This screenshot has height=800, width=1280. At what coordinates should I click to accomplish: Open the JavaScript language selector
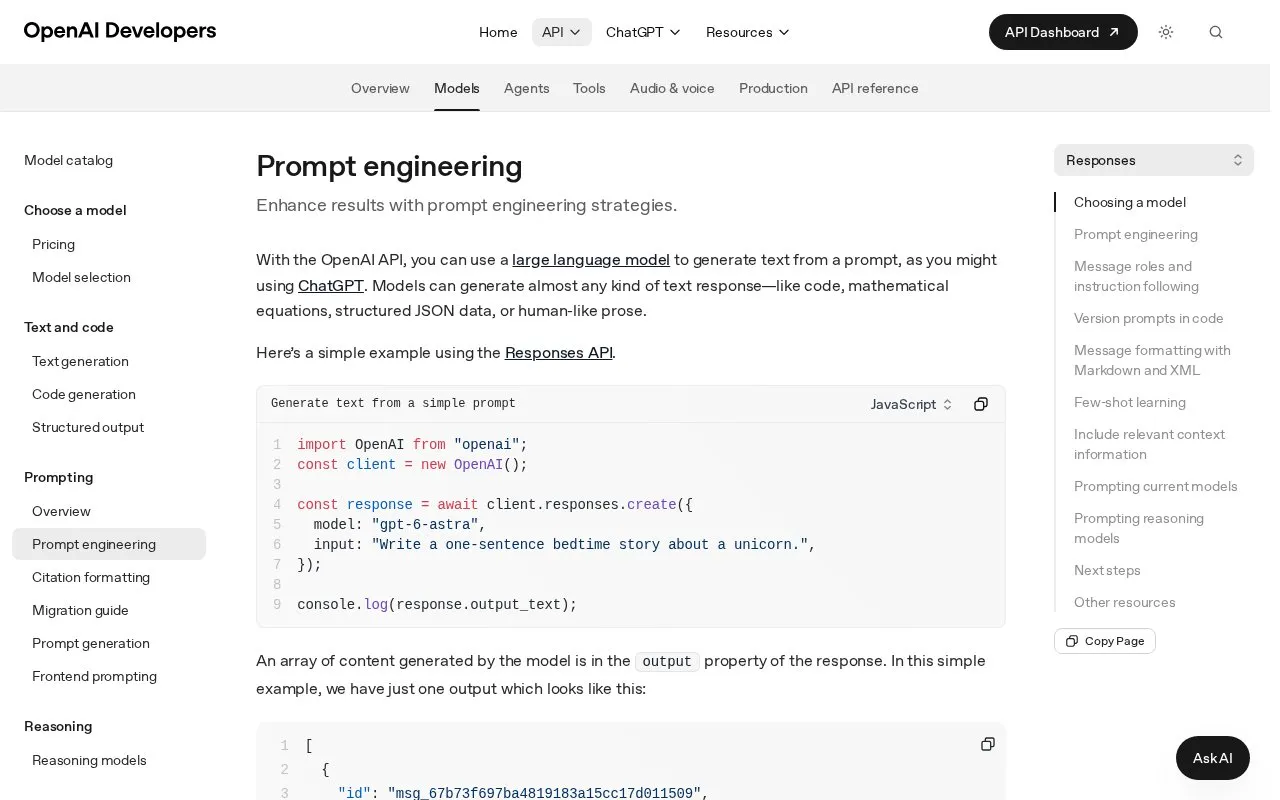(912, 404)
